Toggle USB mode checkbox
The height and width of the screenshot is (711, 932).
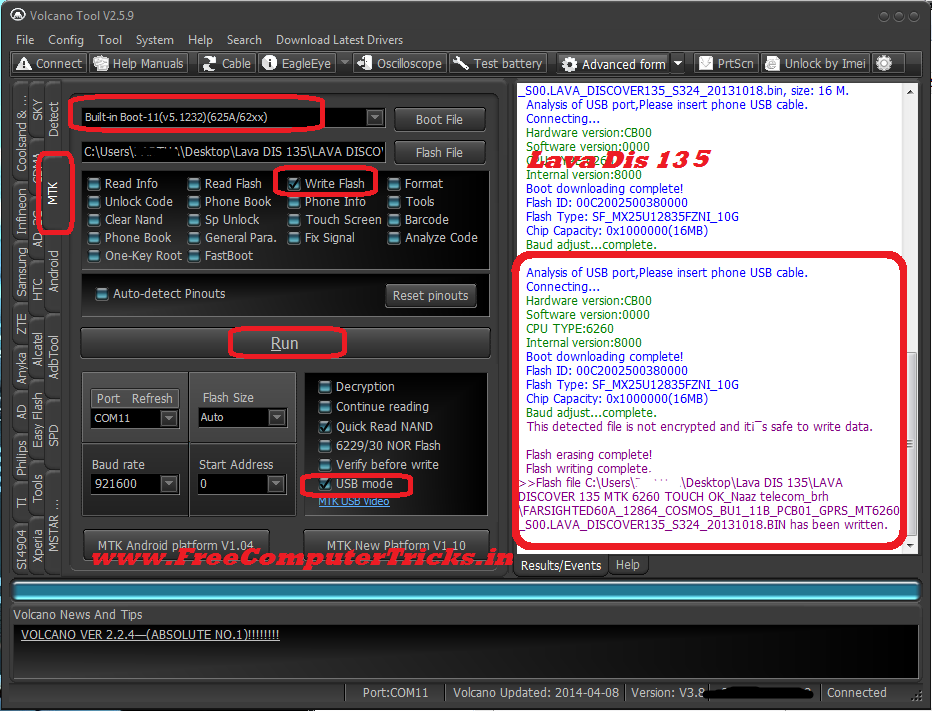(325, 484)
